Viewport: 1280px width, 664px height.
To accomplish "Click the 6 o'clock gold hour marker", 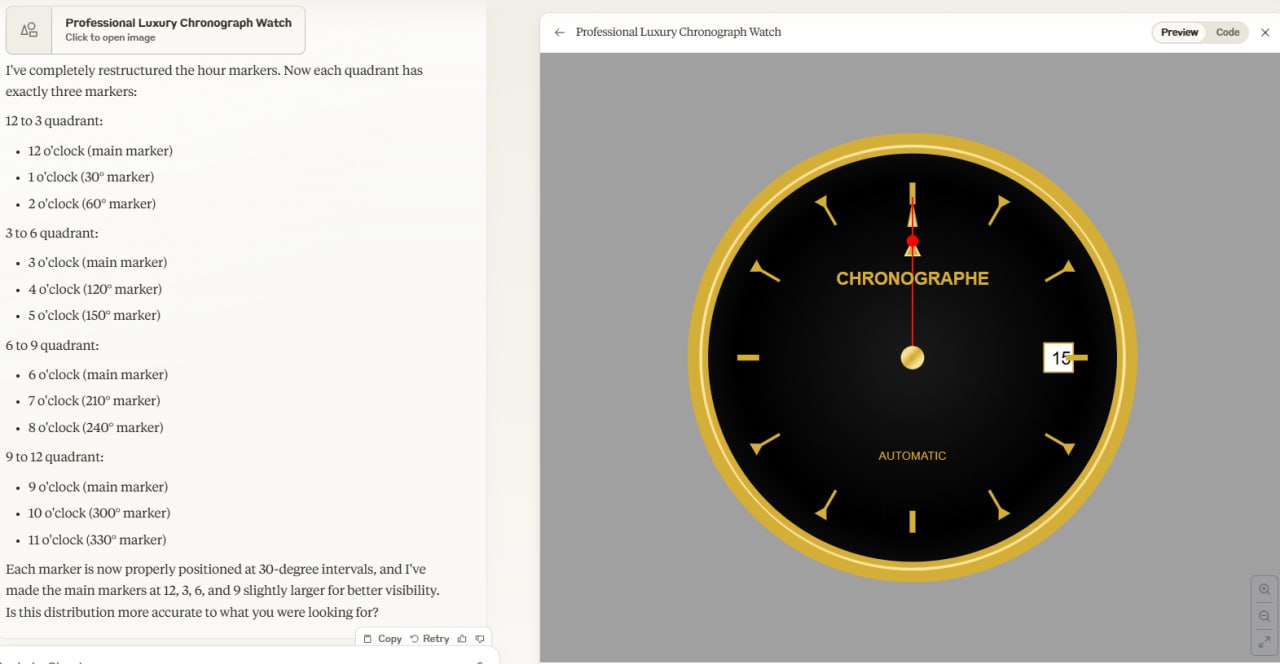I will [912, 521].
